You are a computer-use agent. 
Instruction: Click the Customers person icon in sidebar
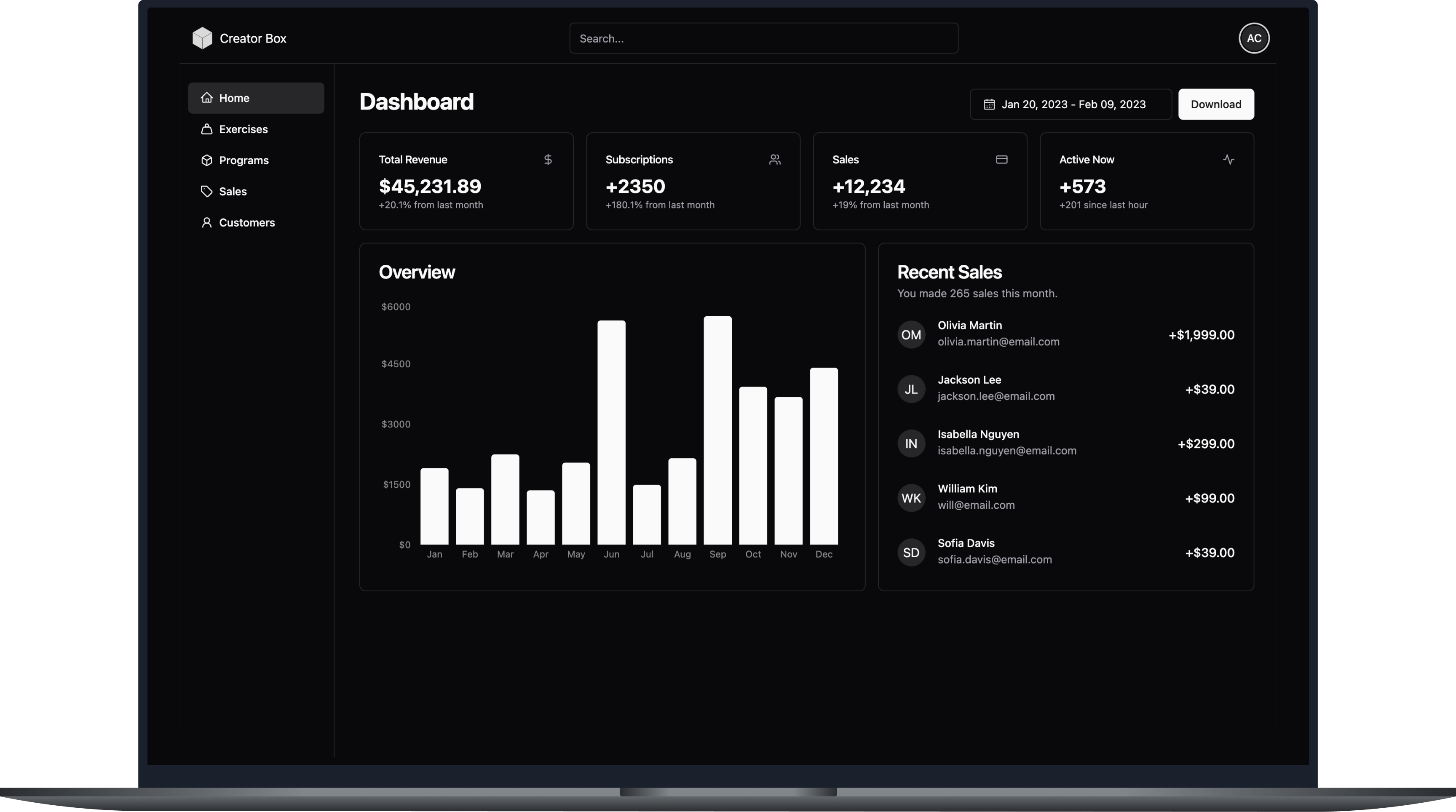pyautogui.click(x=207, y=222)
